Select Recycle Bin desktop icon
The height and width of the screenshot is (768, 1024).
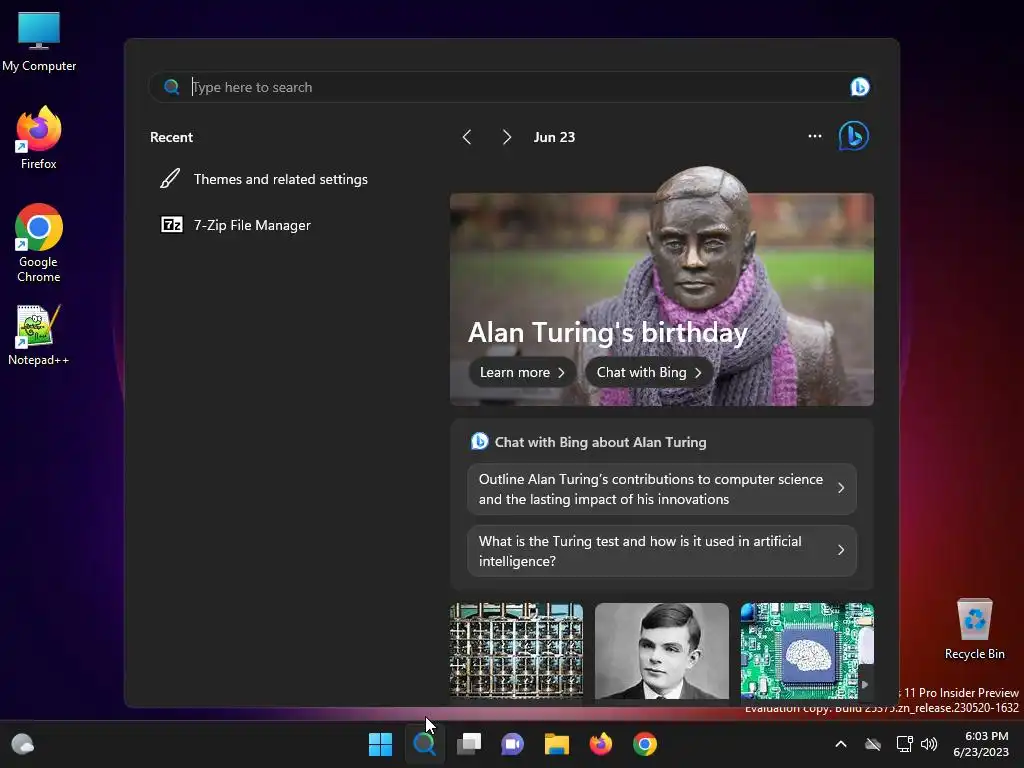[974, 630]
